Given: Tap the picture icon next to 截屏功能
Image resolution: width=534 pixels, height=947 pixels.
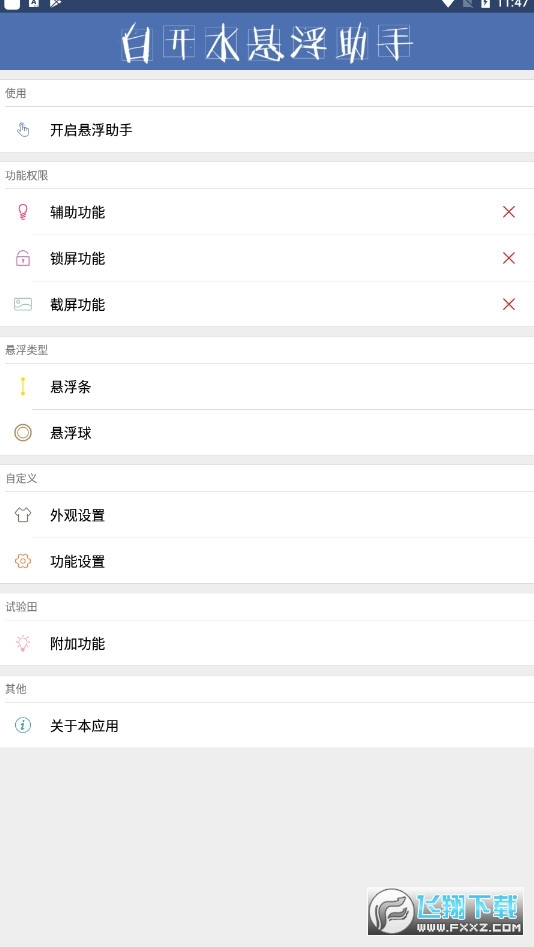Looking at the screenshot, I should [x=23, y=304].
